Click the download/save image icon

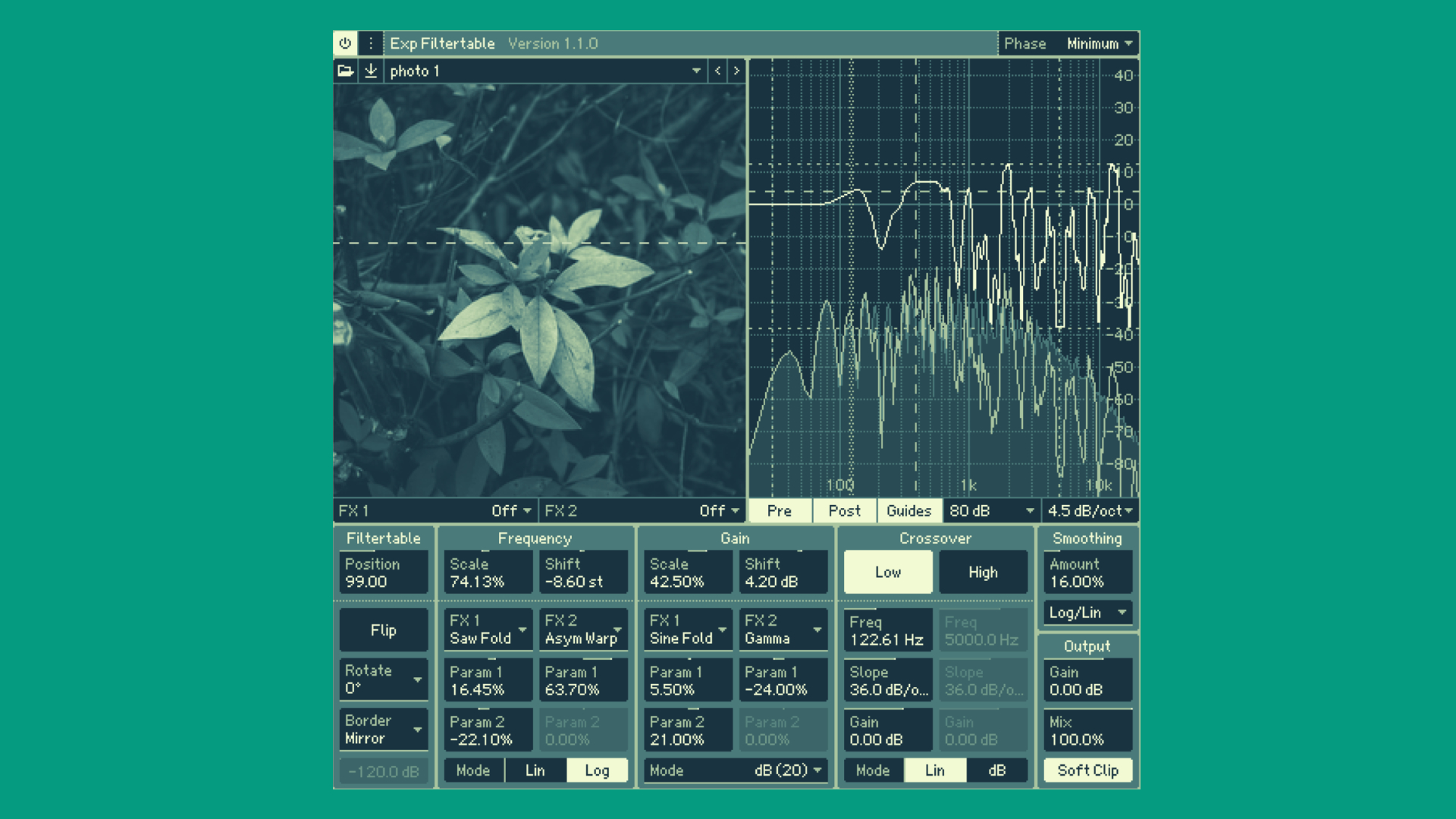click(x=371, y=71)
